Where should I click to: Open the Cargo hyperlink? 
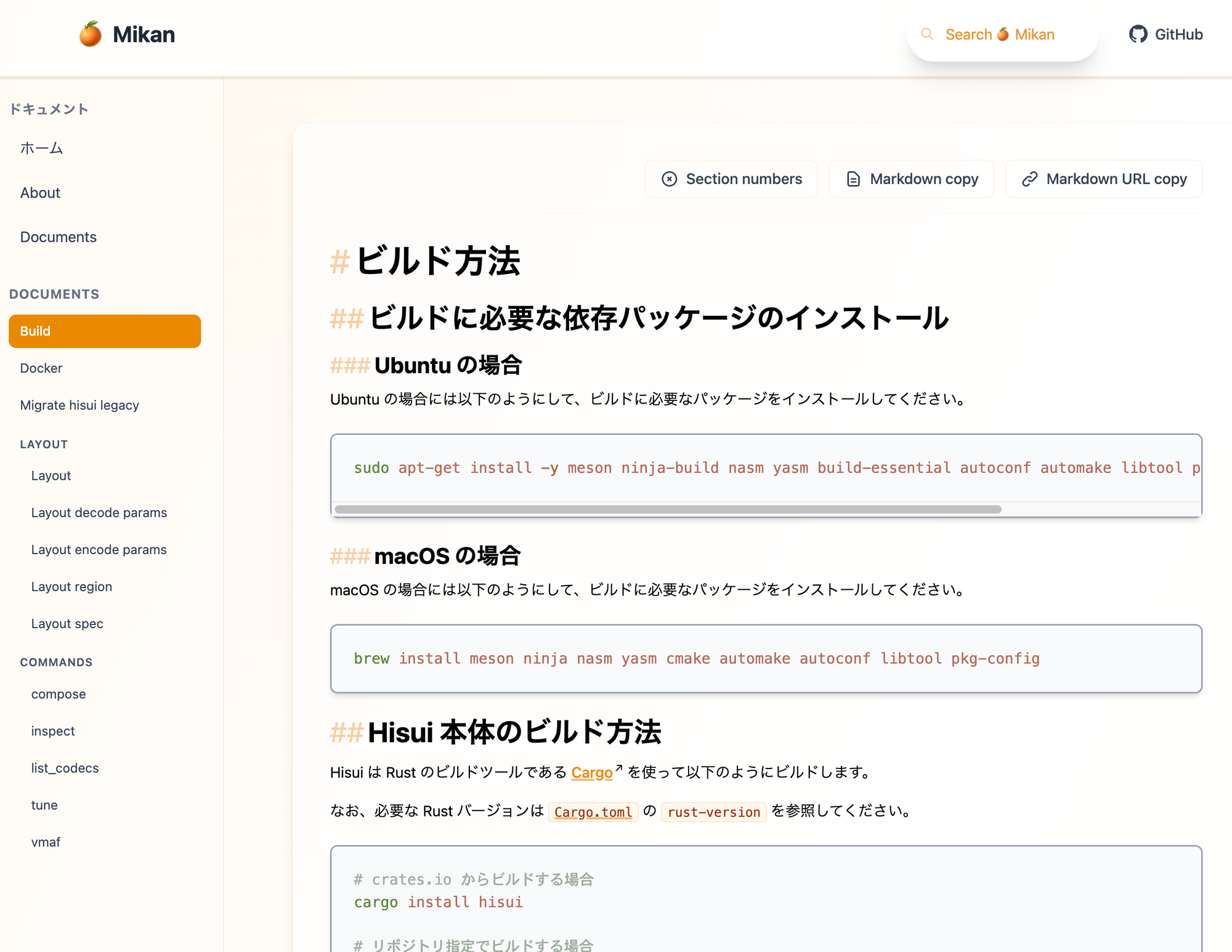coord(591,772)
